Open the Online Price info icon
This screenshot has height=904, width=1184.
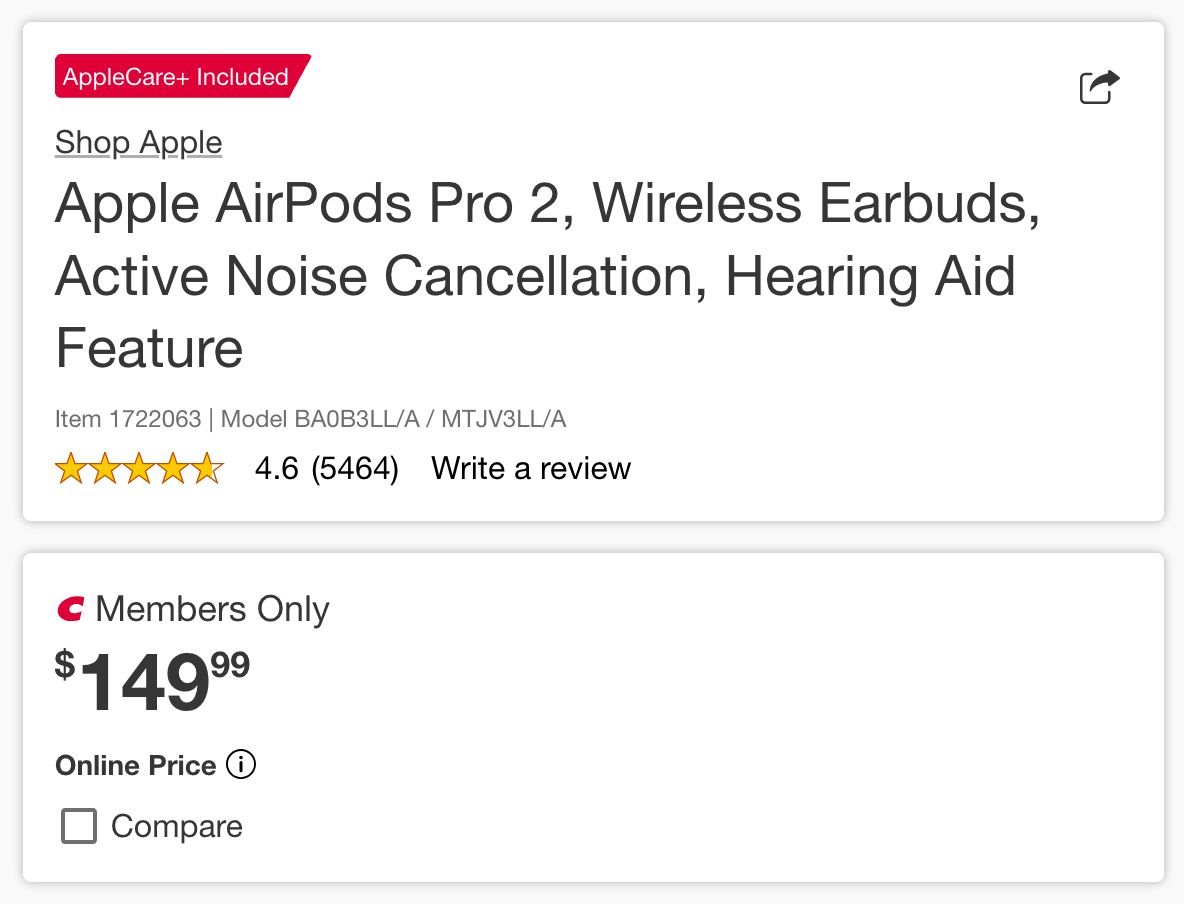click(x=241, y=765)
